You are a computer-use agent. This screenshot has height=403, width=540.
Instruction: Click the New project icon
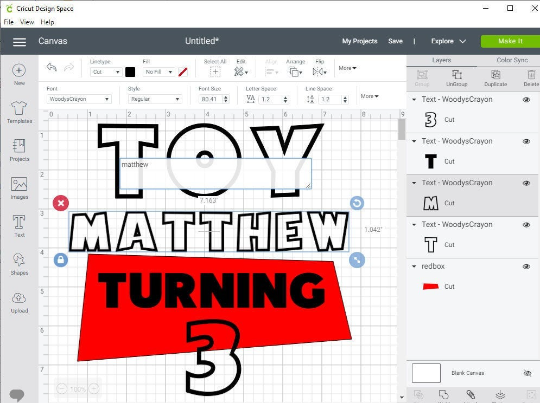click(19, 70)
